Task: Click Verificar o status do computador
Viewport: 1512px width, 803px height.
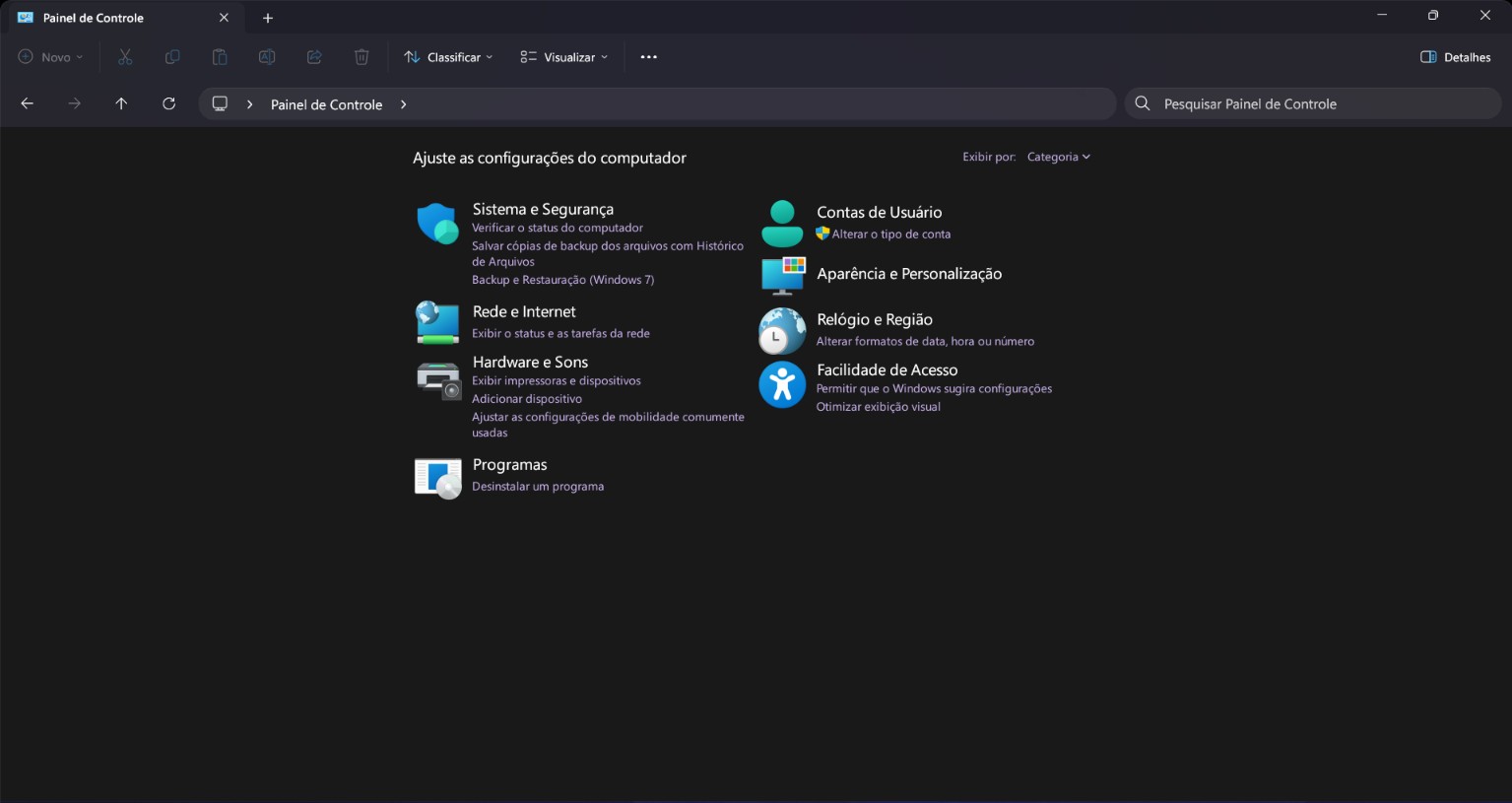Action: pyautogui.click(x=558, y=228)
